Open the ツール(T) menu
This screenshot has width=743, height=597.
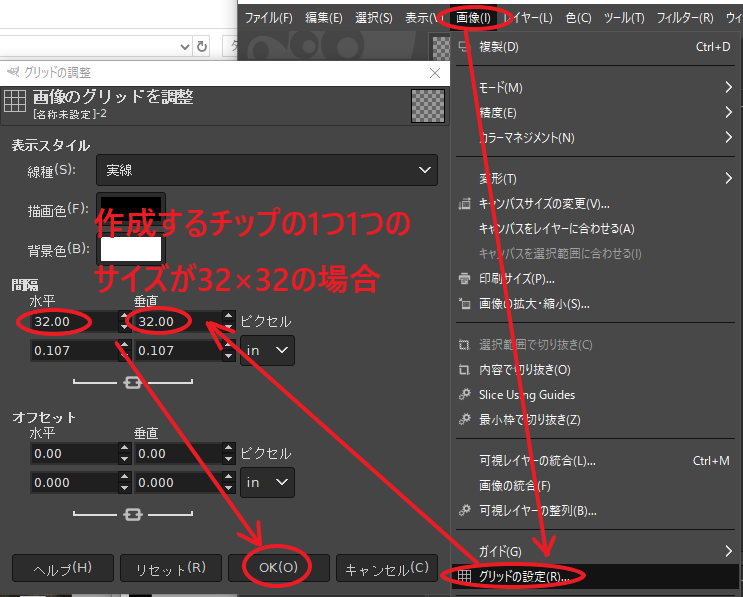tap(624, 18)
